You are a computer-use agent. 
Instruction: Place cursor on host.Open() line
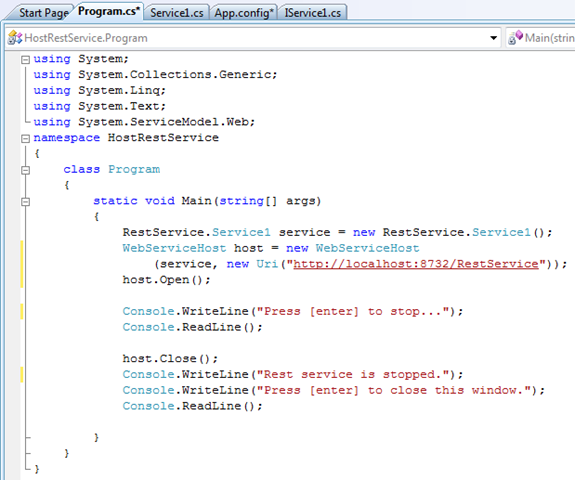click(x=166, y=280)
